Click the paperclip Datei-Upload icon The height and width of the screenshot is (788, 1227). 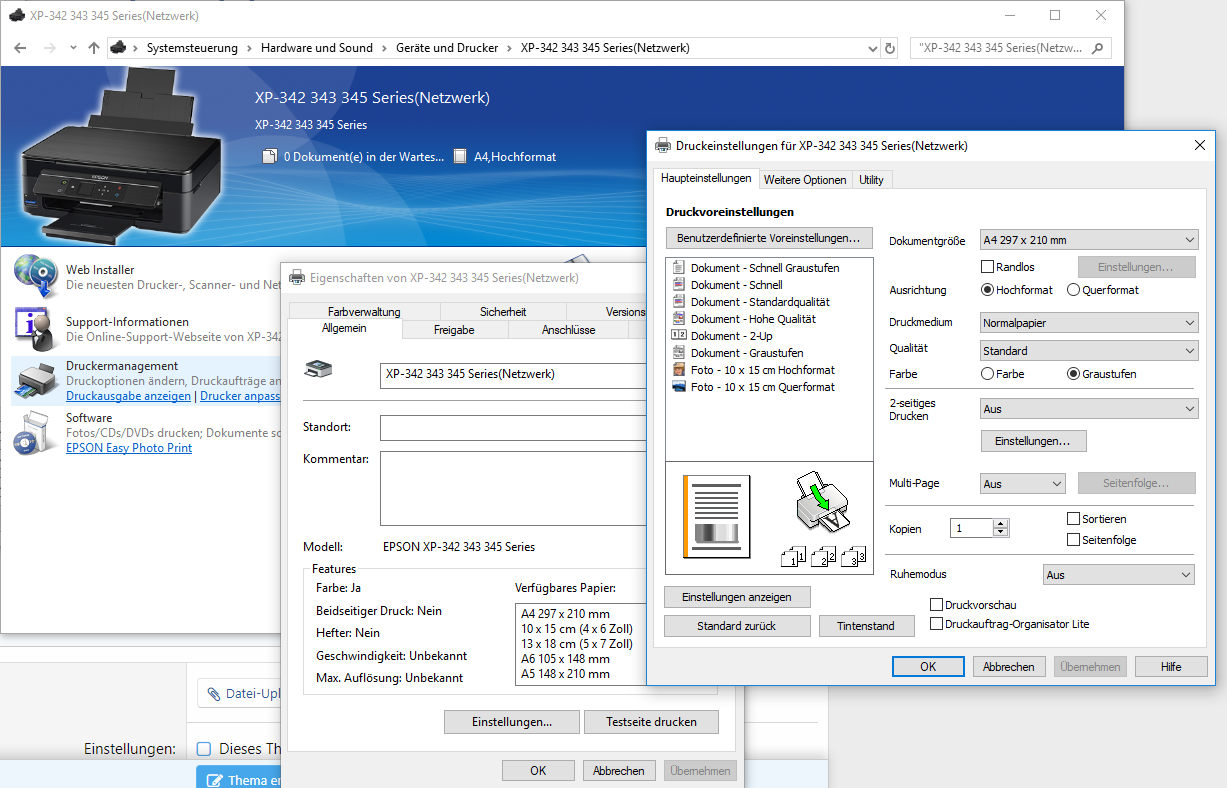click(214, 693)
